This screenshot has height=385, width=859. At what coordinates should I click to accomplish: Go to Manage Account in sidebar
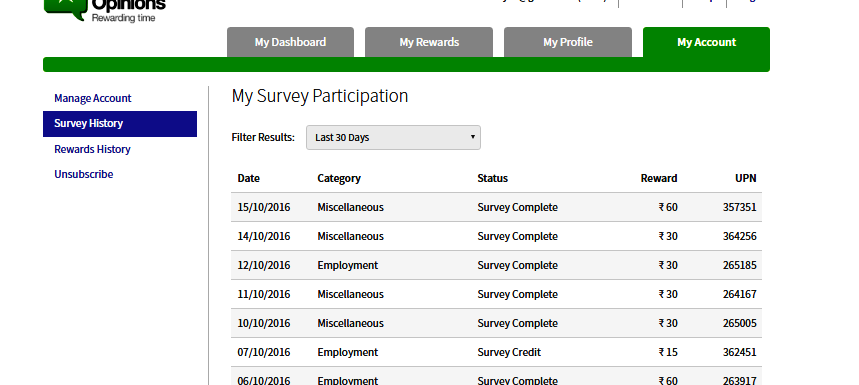93,99
